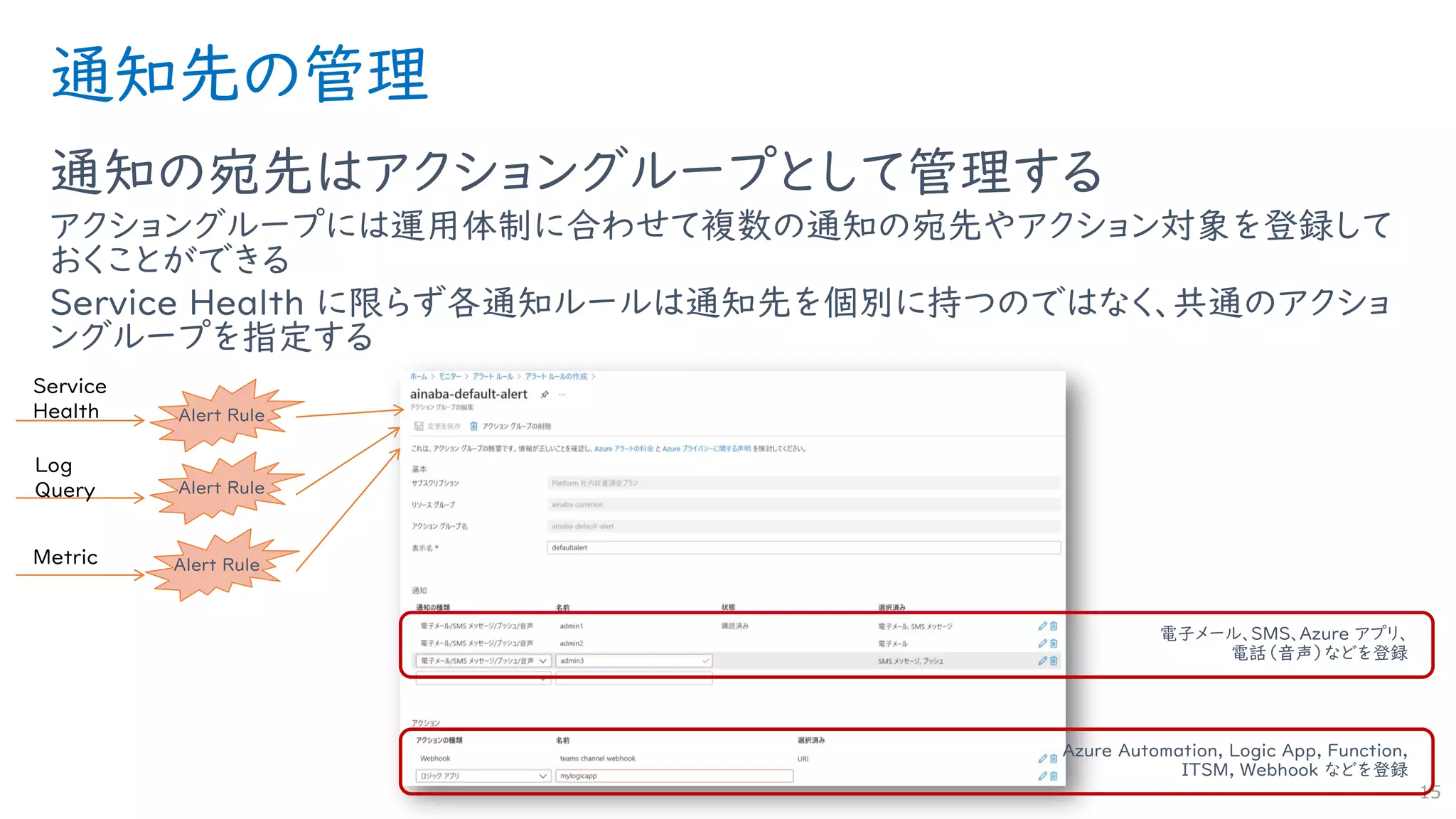Click the 表示名 field containing defaultalert
The image size is (1456, 819).
803,547
